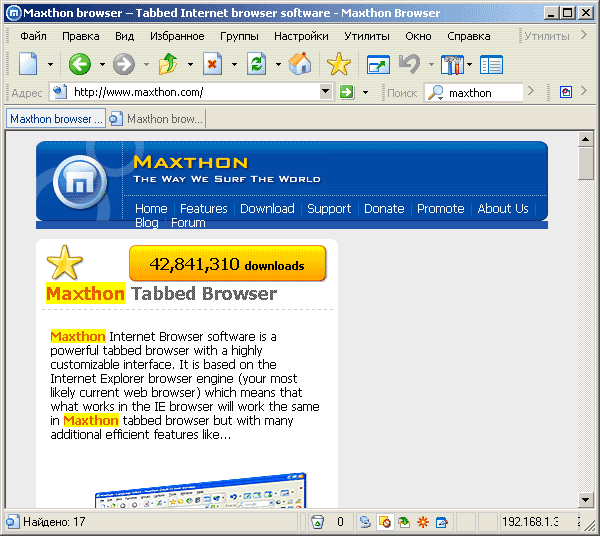
Task: Click the Undo closed tab icon
Action: pos(409,64)
